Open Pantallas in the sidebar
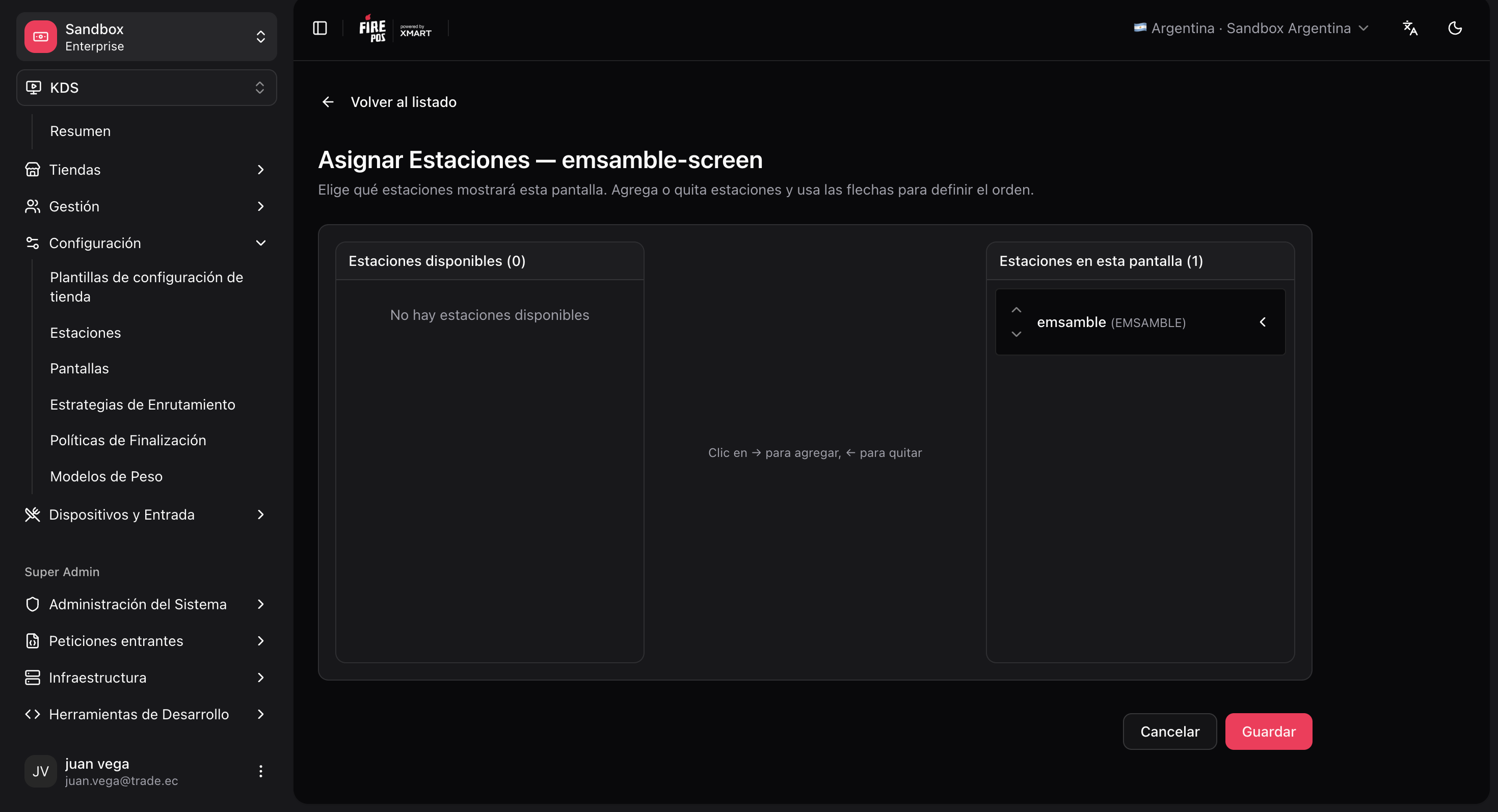This screenshot has height=812, width=1498. coord(79,368)
